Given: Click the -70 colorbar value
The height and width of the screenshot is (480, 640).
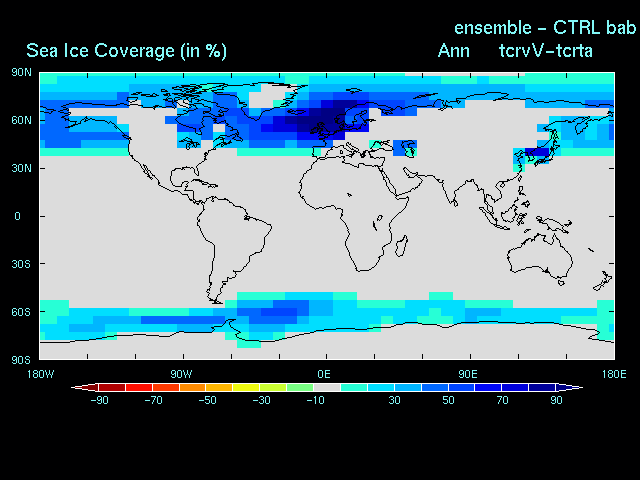Looking at the screenshot, I should point(153,400).
